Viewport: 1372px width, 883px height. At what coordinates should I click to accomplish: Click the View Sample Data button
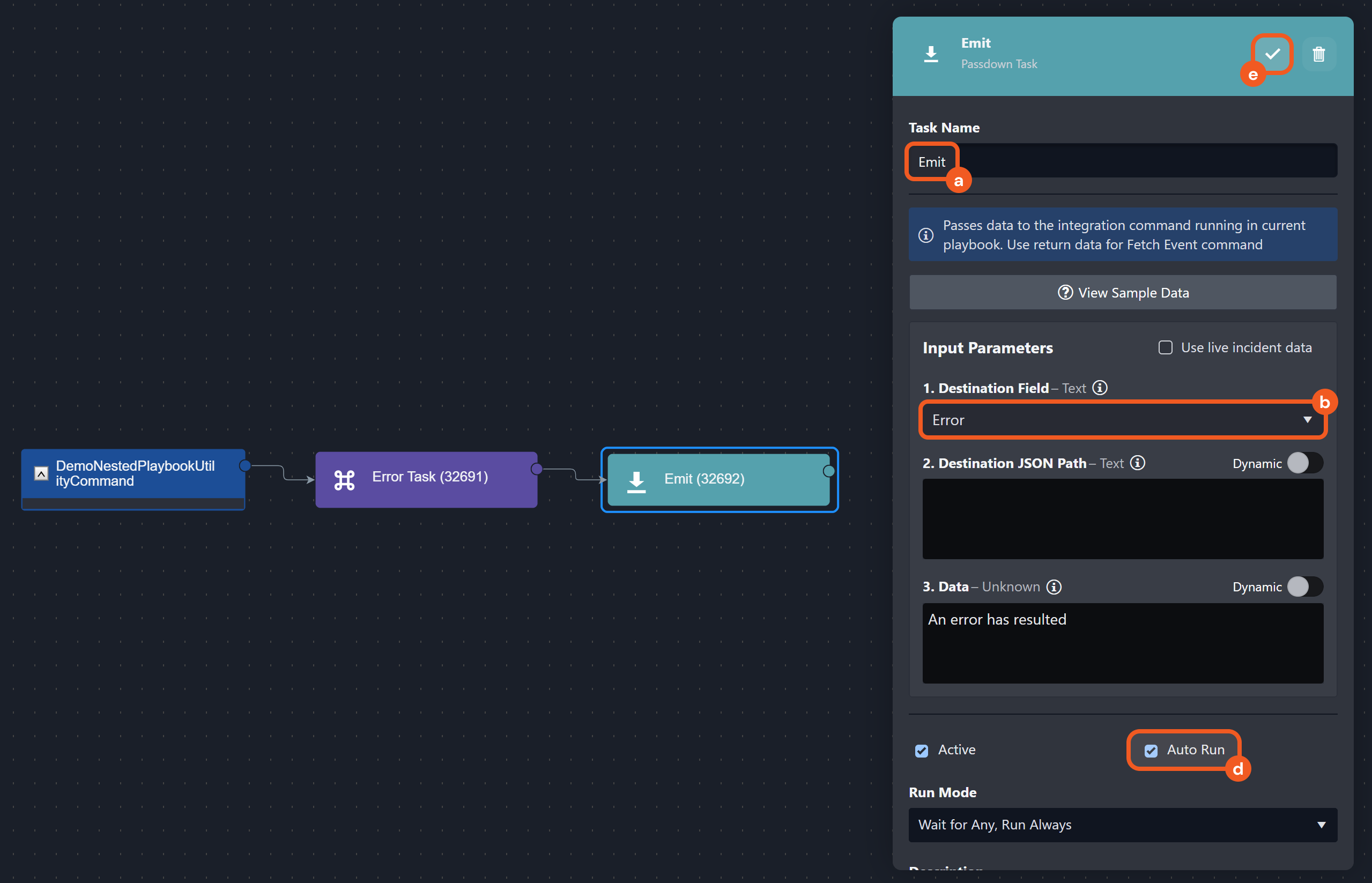(x=1123, y=293)
